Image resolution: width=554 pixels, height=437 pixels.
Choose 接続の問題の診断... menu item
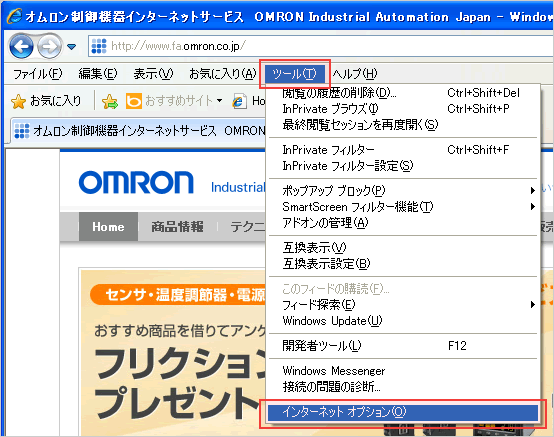click(403, 387)
